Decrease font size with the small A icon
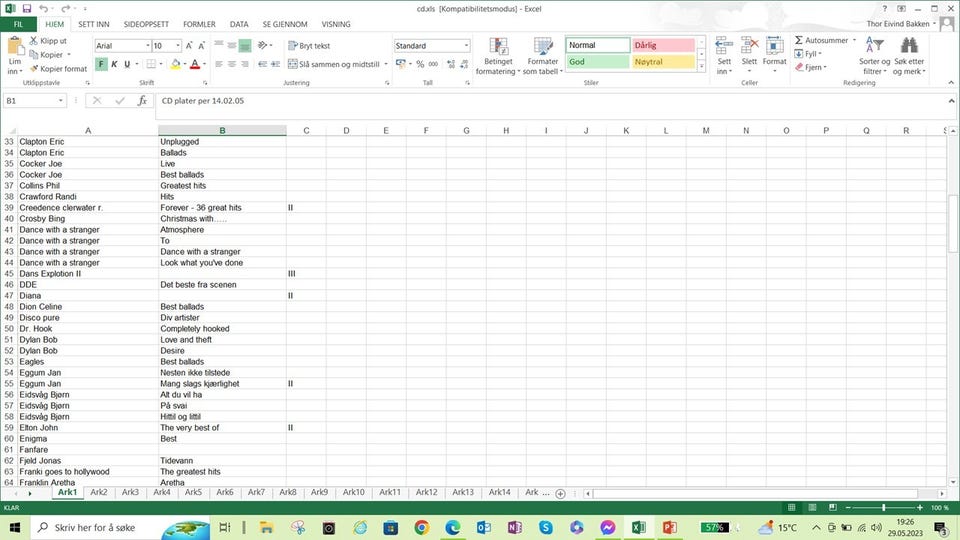Image resolution: width=960 pixels, height=540 pixels. point(201,46)
